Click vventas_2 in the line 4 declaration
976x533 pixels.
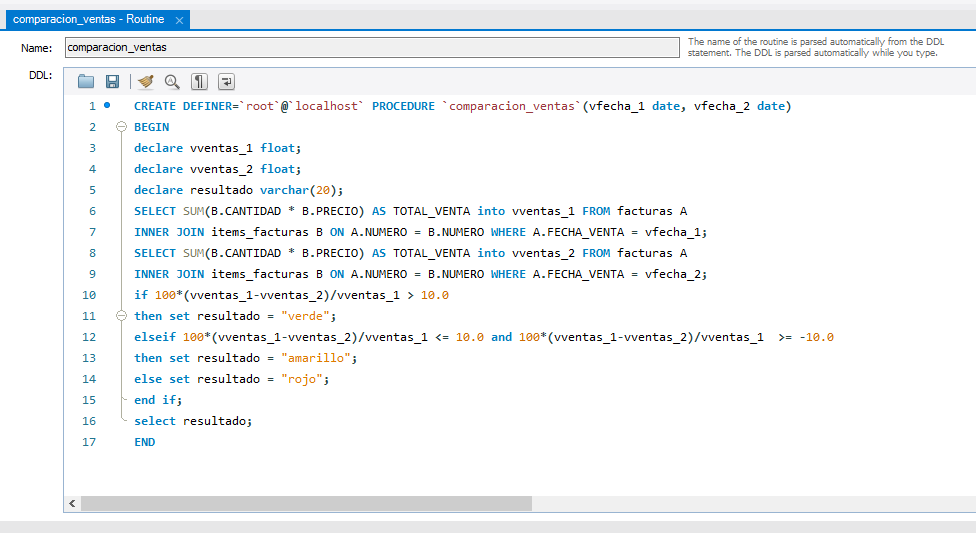pyautogui.click(x=221, y=169)
